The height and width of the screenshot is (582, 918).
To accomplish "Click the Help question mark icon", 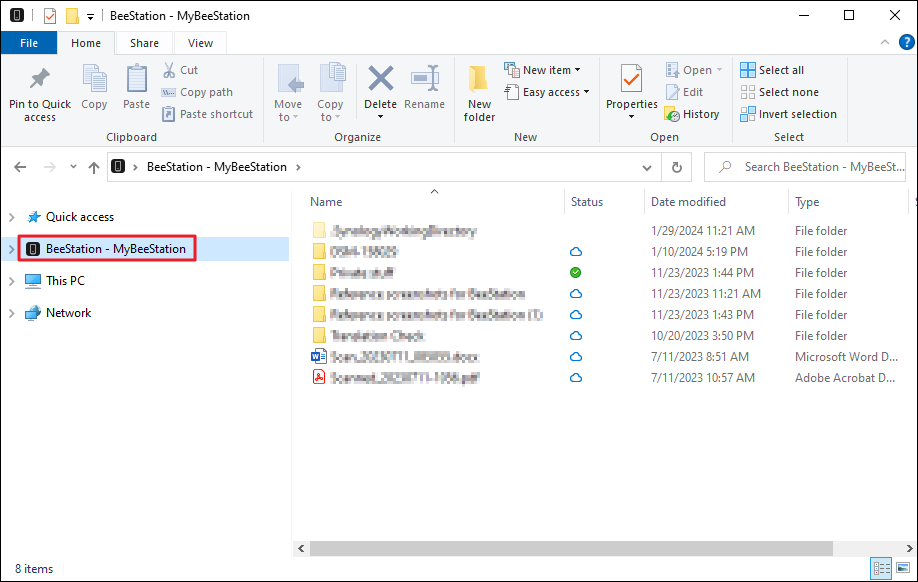I will [x=906, y=42].
